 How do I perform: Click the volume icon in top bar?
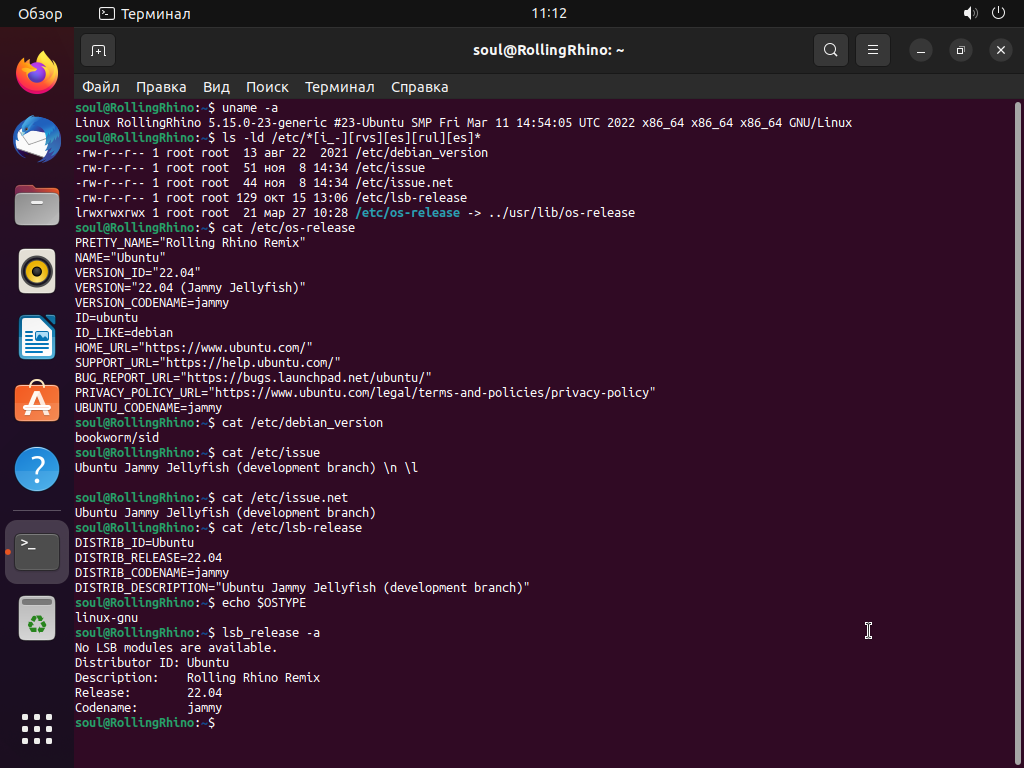click(970, 13)
